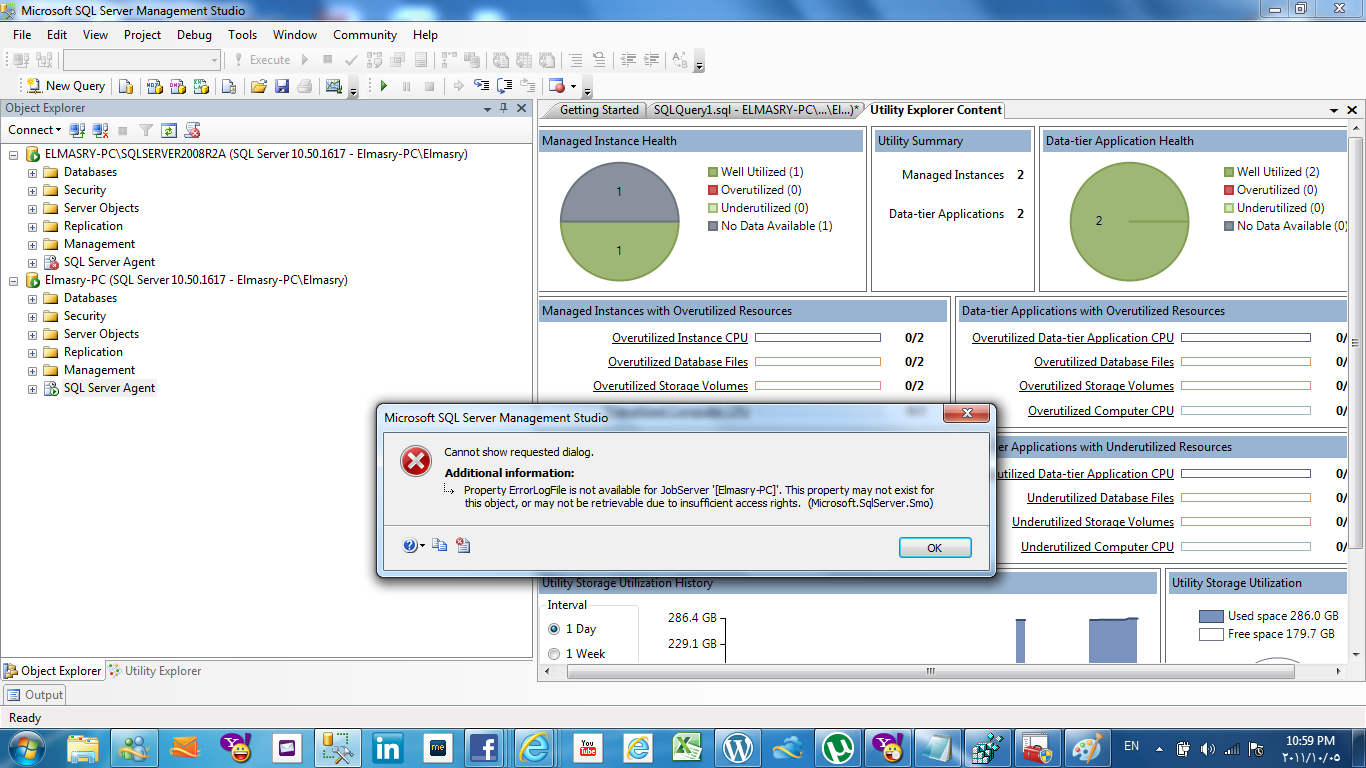Switch to the Getting Started tab
Screen dimensions: 1366x768
coord(598,110)
